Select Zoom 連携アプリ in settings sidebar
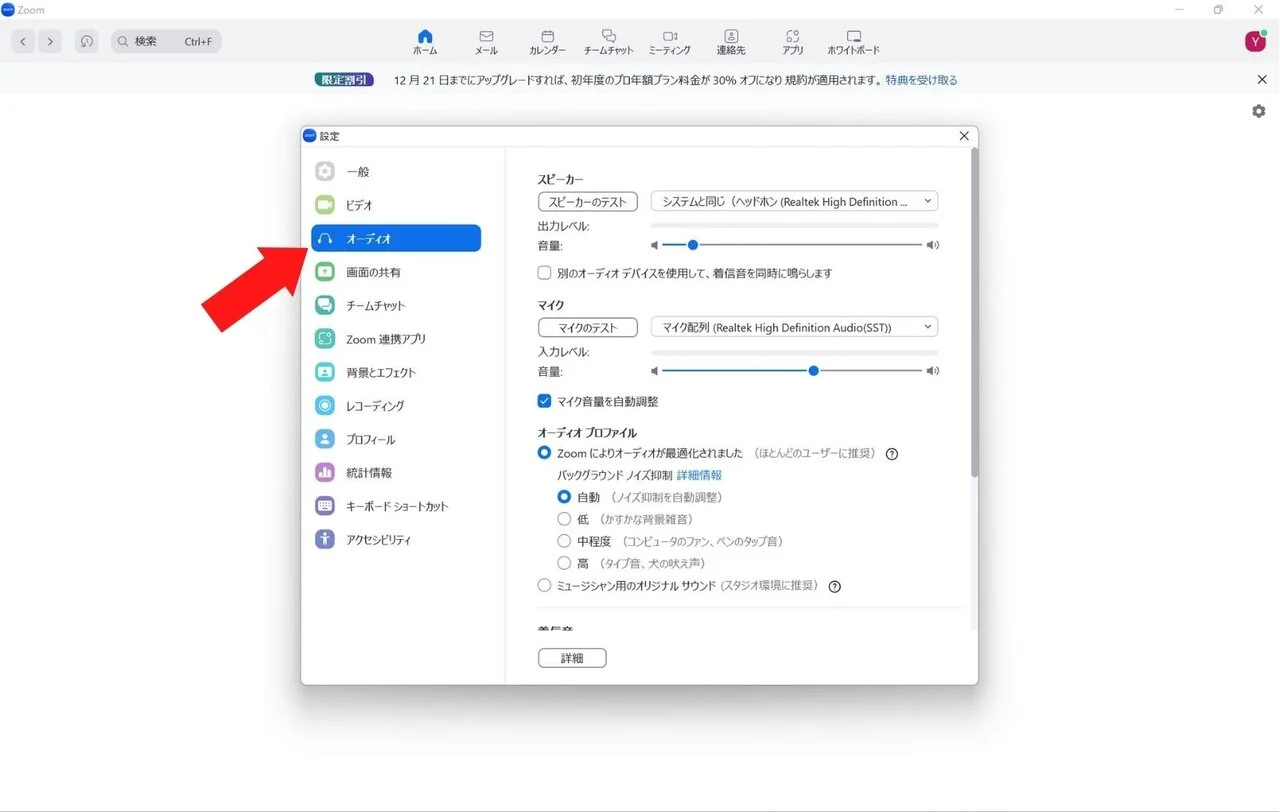The width and height of the screenshot is (1280, 812). click(x=396, y=339)
